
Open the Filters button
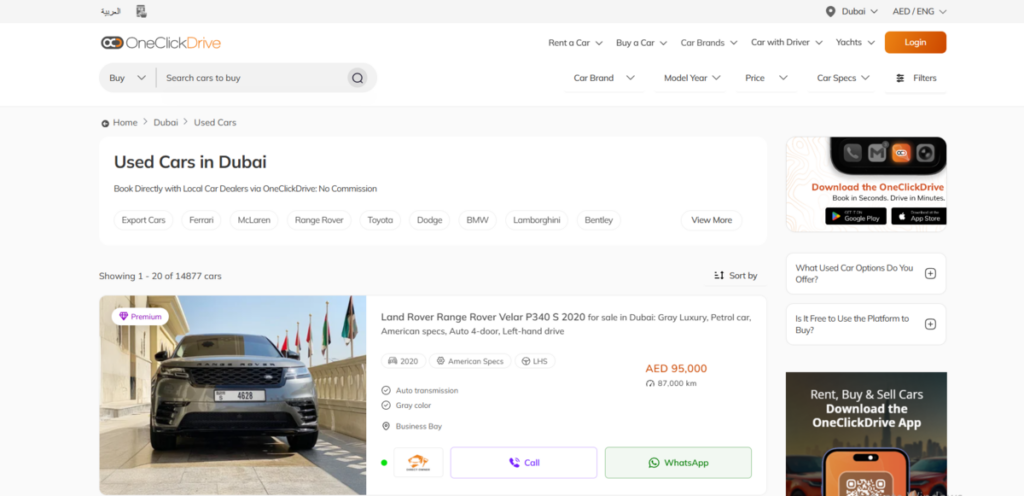click(916, 78)
